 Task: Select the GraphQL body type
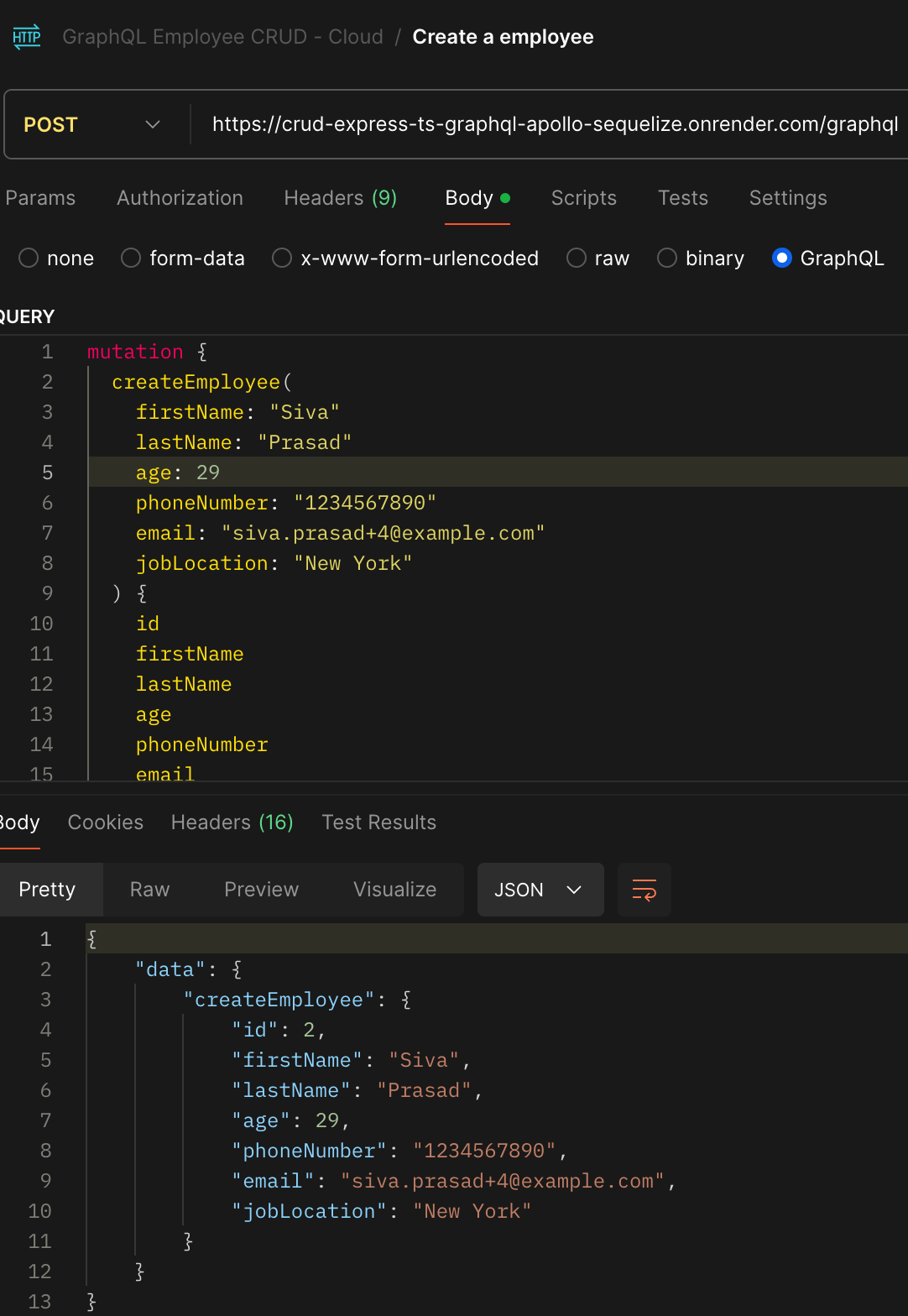pyautogui.click(x=828, y=258)
